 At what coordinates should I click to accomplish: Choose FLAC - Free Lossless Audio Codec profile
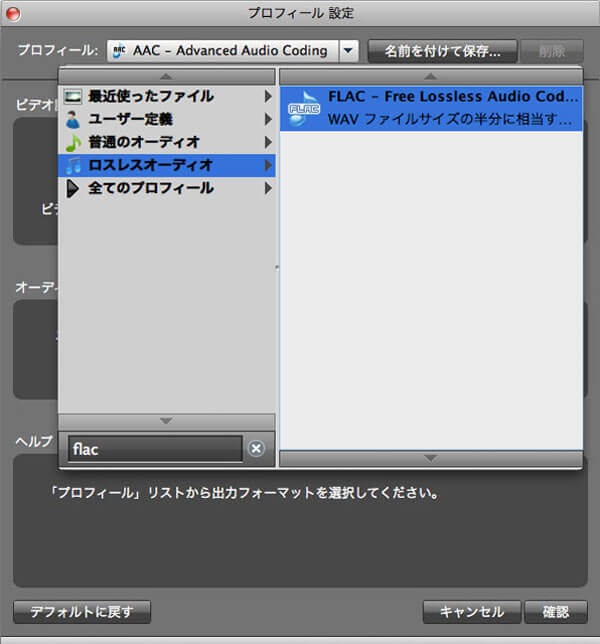tap(431, 108)
